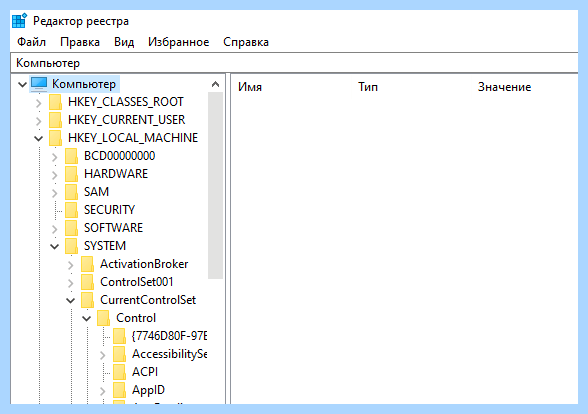588x414 pixels.
Task: Select the CurrentControlSet key
Action: pyautogui.click(x=148, y=300)
